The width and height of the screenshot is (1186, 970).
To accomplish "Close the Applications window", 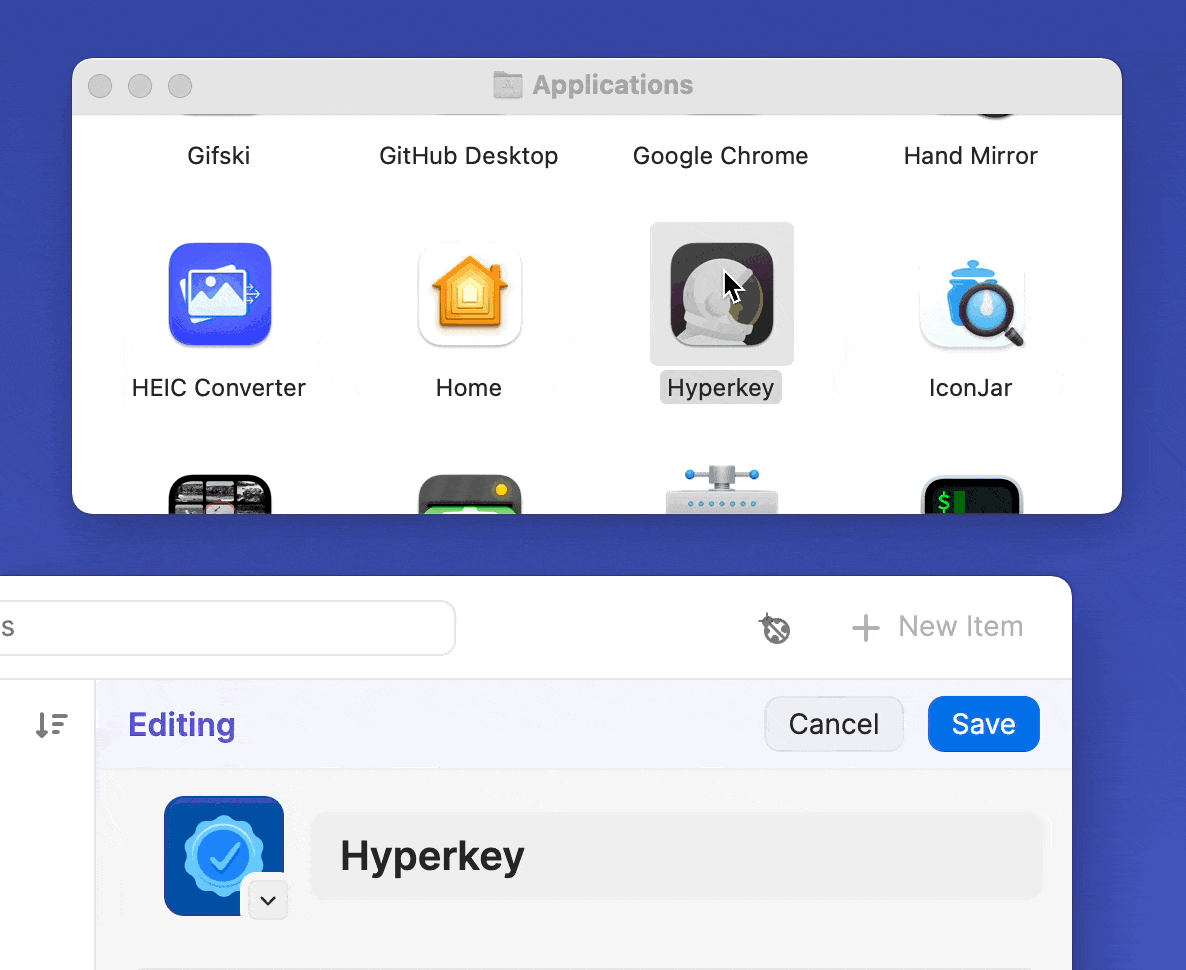I will coord(100,86).
